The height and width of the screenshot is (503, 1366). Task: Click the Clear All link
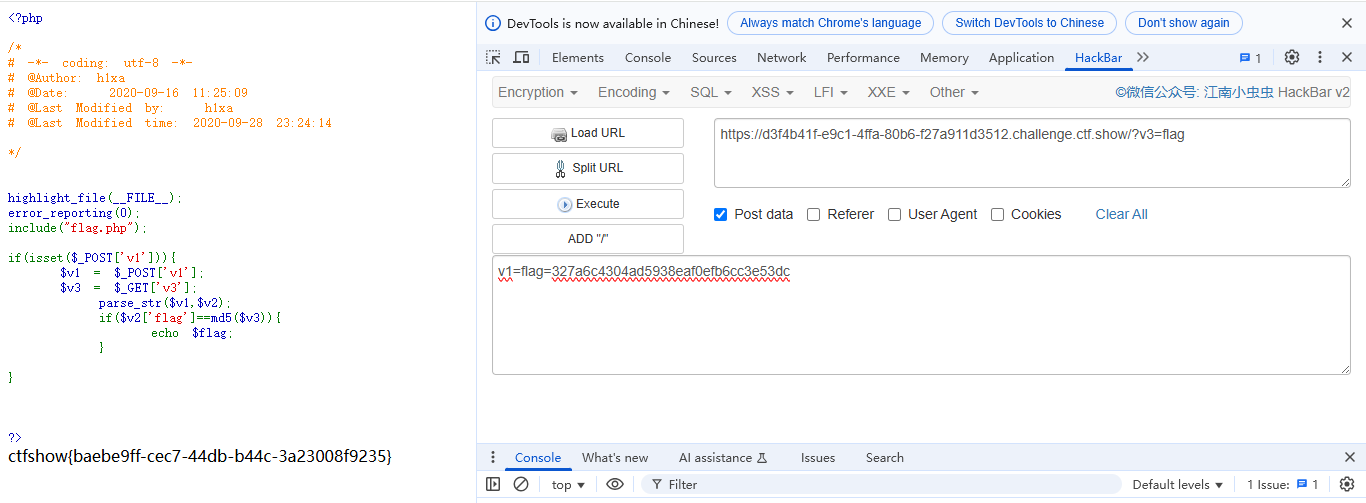pyautogui.click(x=1121, y=214)
